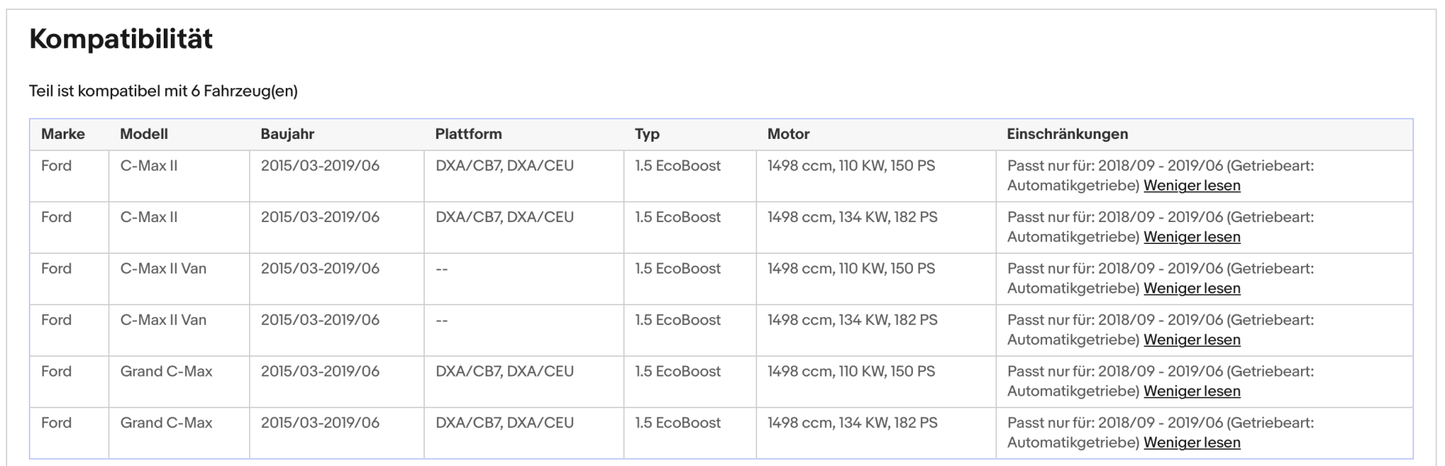This screenshot has width=1445, height=466.
Task: Select the Plattform column header
Action: (468, 134)
